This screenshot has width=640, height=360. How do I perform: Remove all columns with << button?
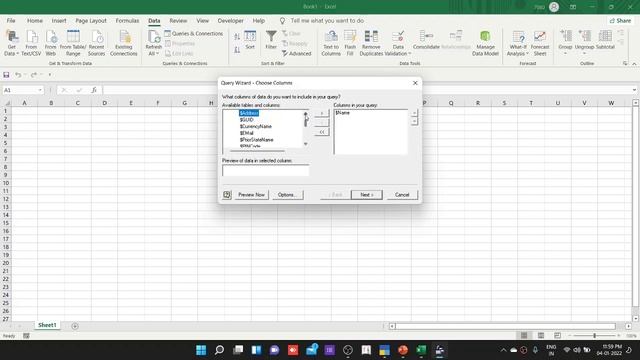[x=322, y=132]
